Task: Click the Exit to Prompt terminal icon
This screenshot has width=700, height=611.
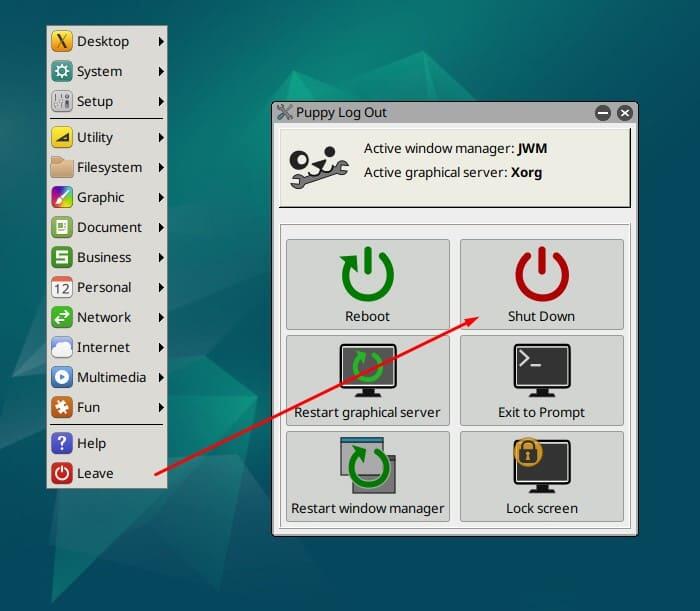Action: [542, 370]
